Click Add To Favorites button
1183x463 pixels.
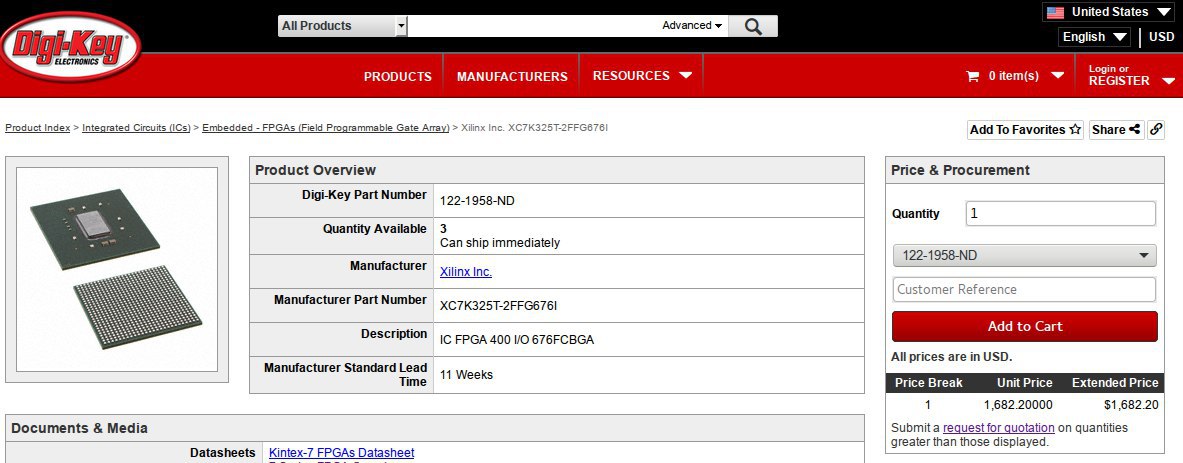coord(1026,130)
